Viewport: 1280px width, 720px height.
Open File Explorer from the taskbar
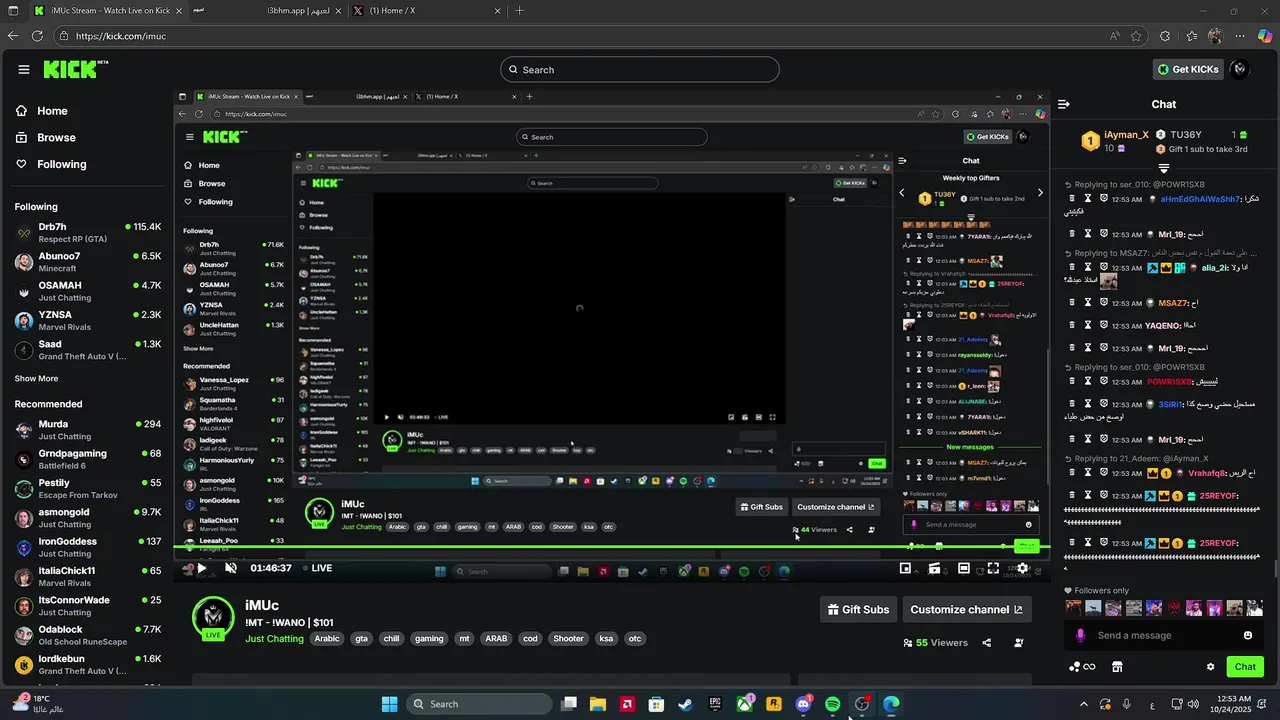pos(597,704)
